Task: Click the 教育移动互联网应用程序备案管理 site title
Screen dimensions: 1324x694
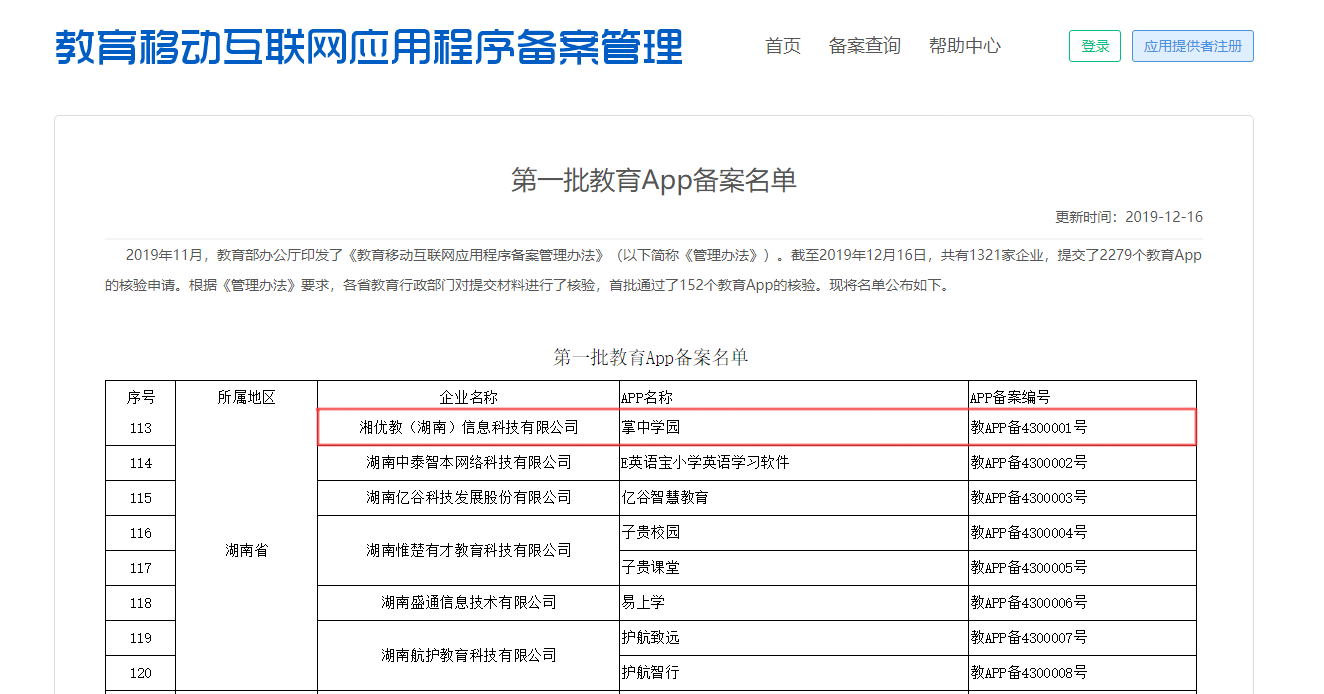Action: click(368, 47)
